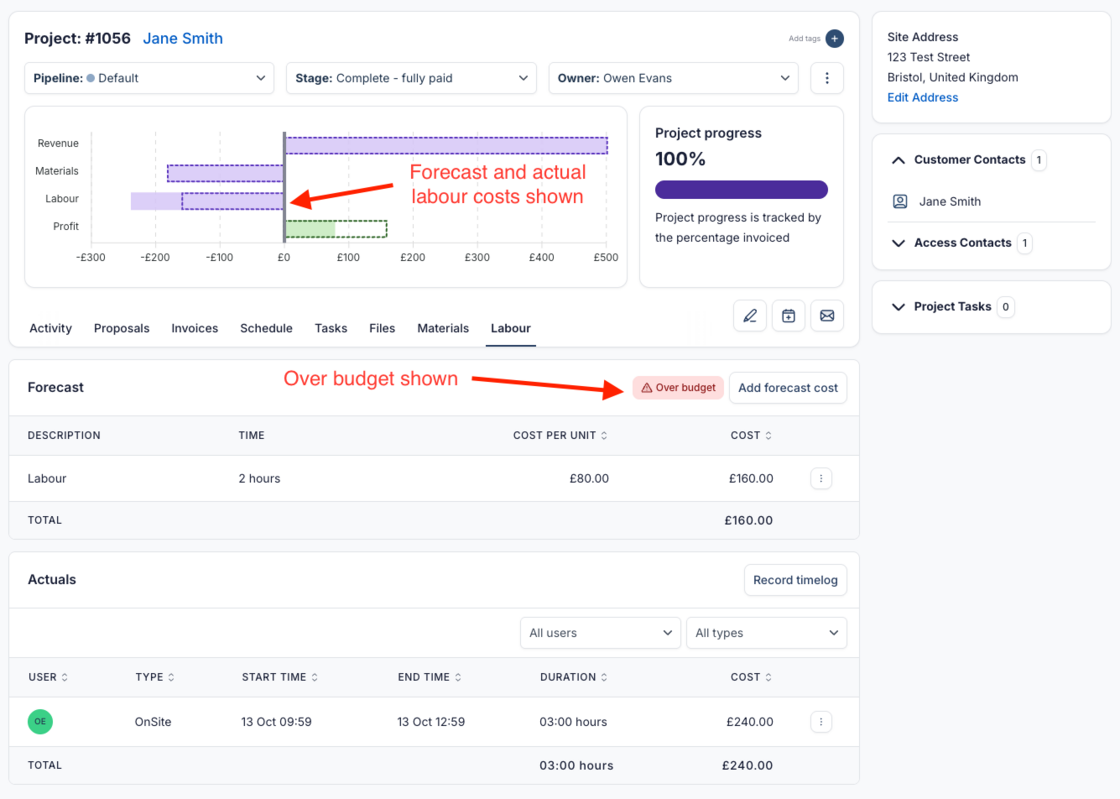This screenshot has height=799, width=1120.
Task: Click the Add forecast cost button
Action: tap(788, 388)
